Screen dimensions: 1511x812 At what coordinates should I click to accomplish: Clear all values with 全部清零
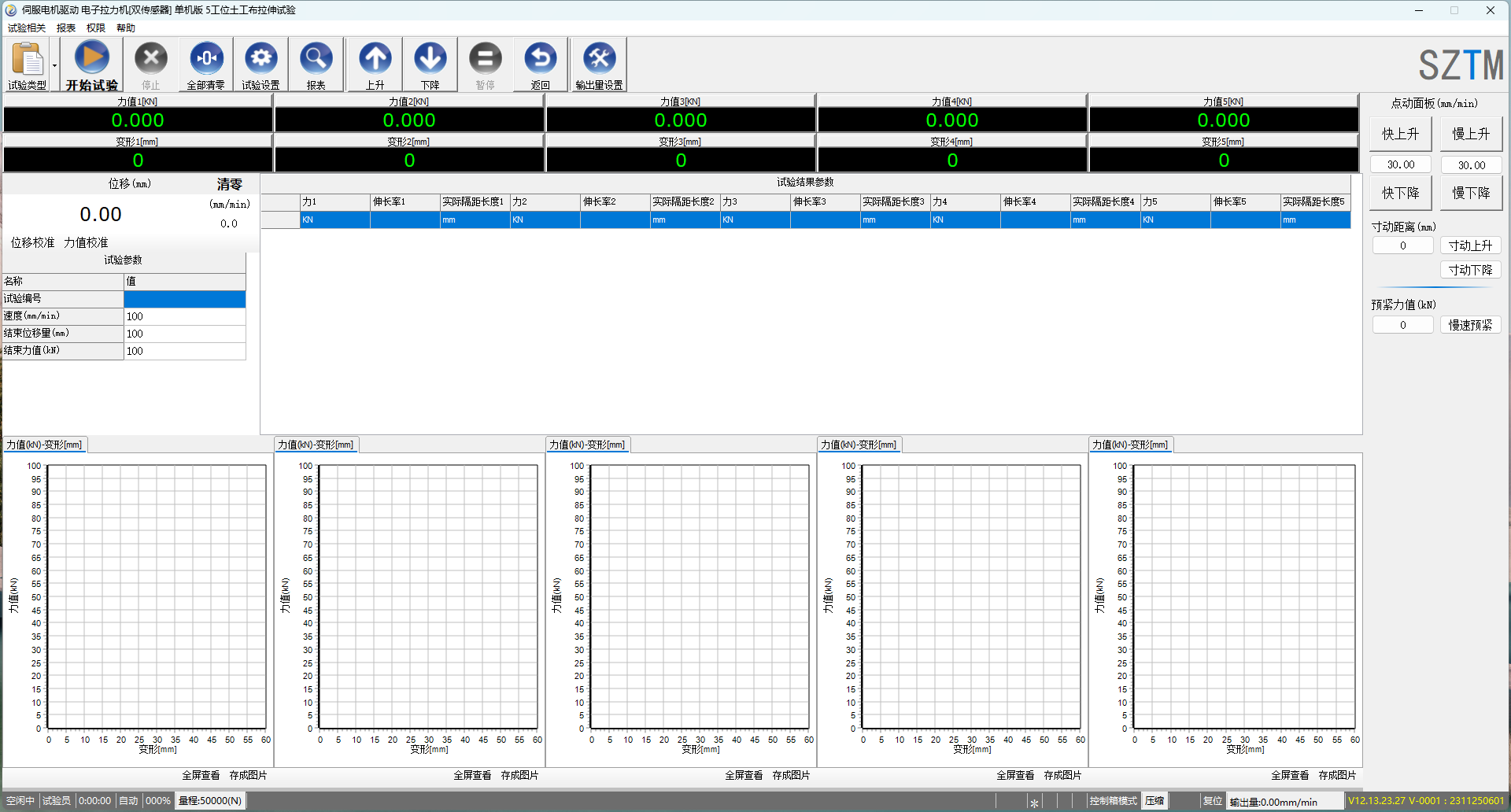pos(206,65)
